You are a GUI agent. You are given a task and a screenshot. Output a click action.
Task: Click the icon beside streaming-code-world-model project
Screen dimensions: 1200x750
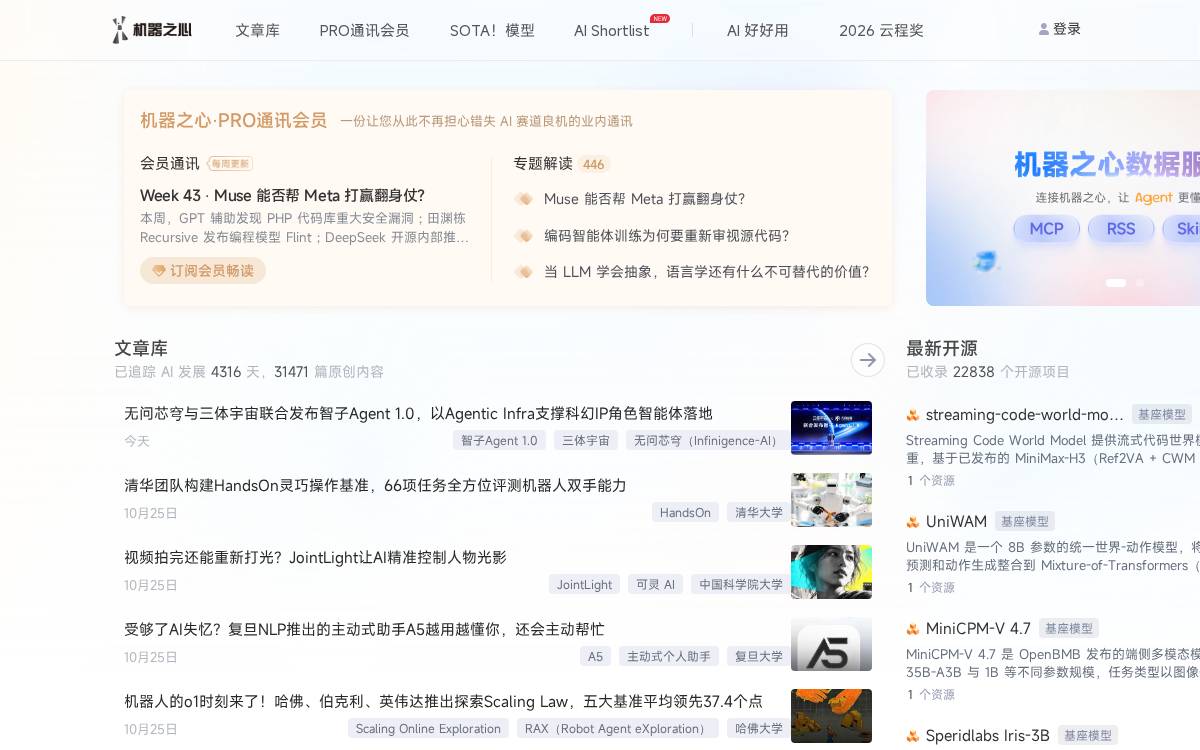tap(913, 415)
